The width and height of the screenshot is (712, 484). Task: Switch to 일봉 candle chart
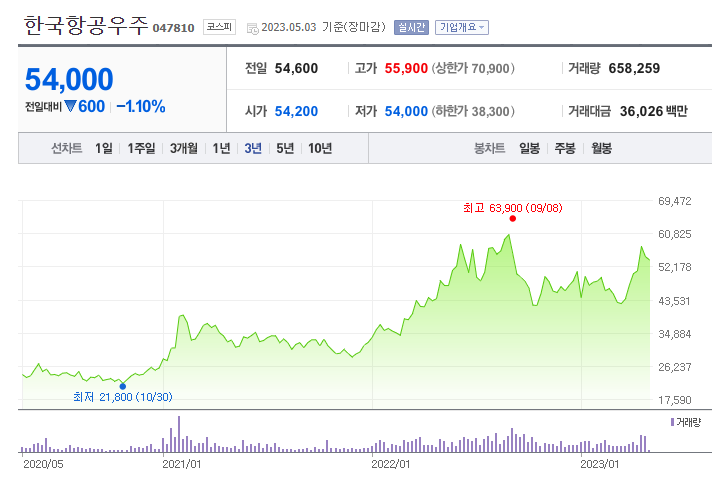(x=529, y=148)
